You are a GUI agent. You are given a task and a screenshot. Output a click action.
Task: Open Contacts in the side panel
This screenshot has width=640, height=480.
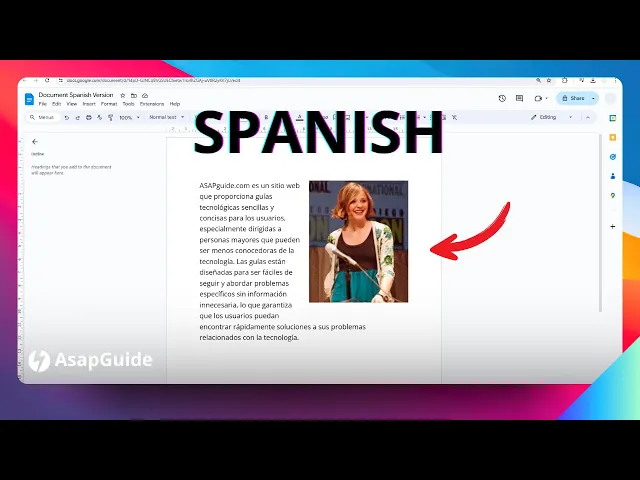pos(613,176)
